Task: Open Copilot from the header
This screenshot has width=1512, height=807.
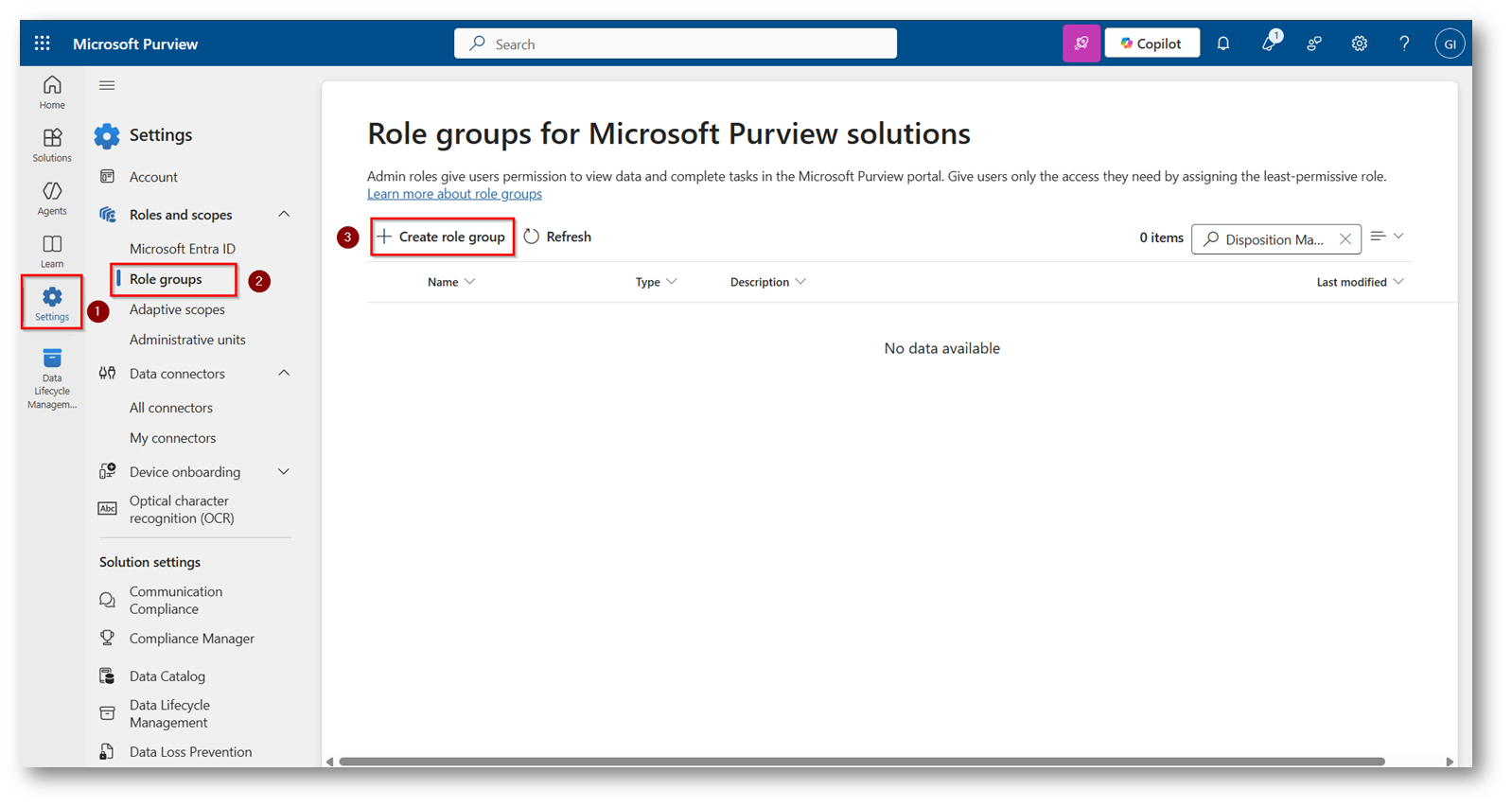Action: [1152, 44]
